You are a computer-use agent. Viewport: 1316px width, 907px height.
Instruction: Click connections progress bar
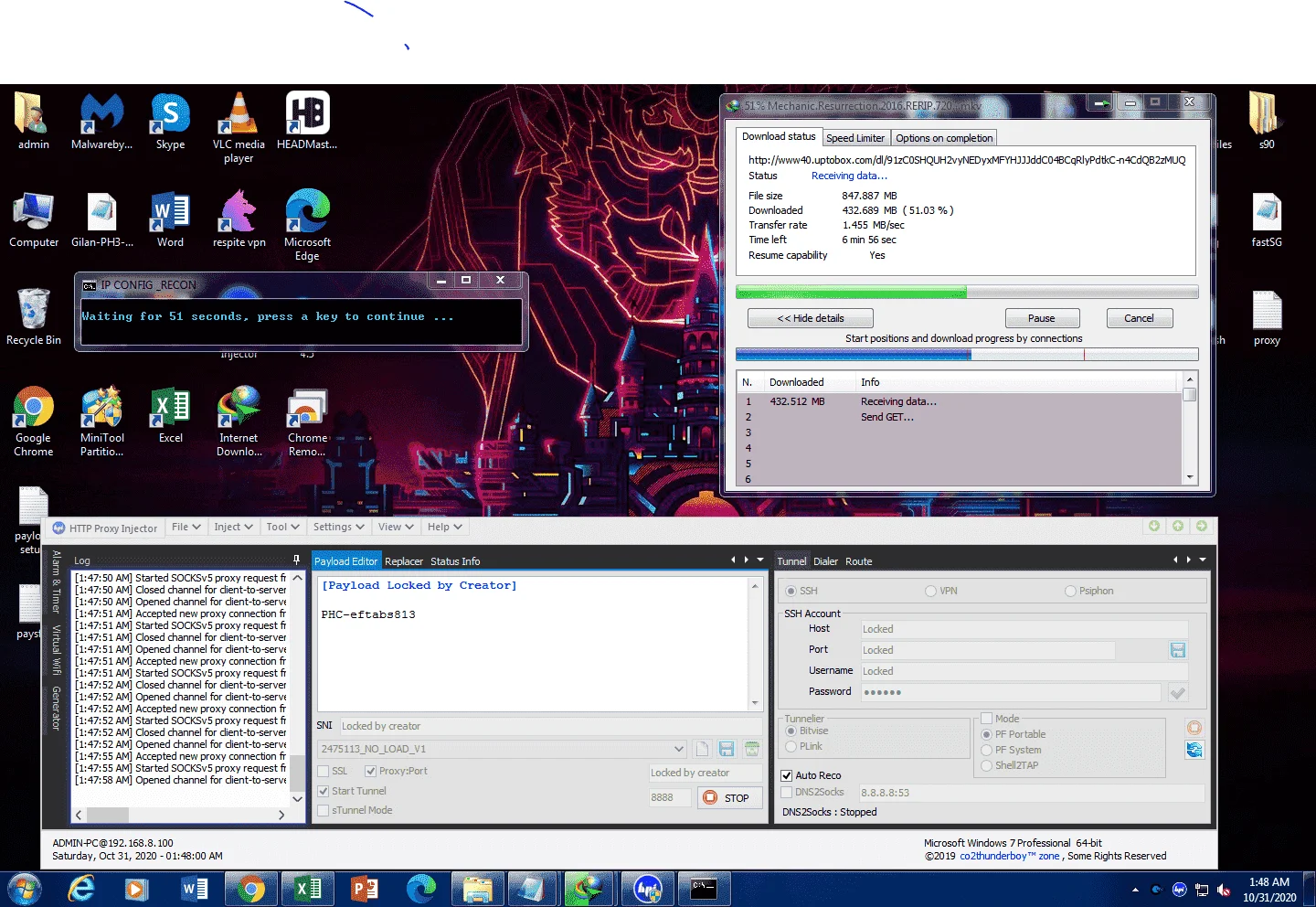click(967, 355)
